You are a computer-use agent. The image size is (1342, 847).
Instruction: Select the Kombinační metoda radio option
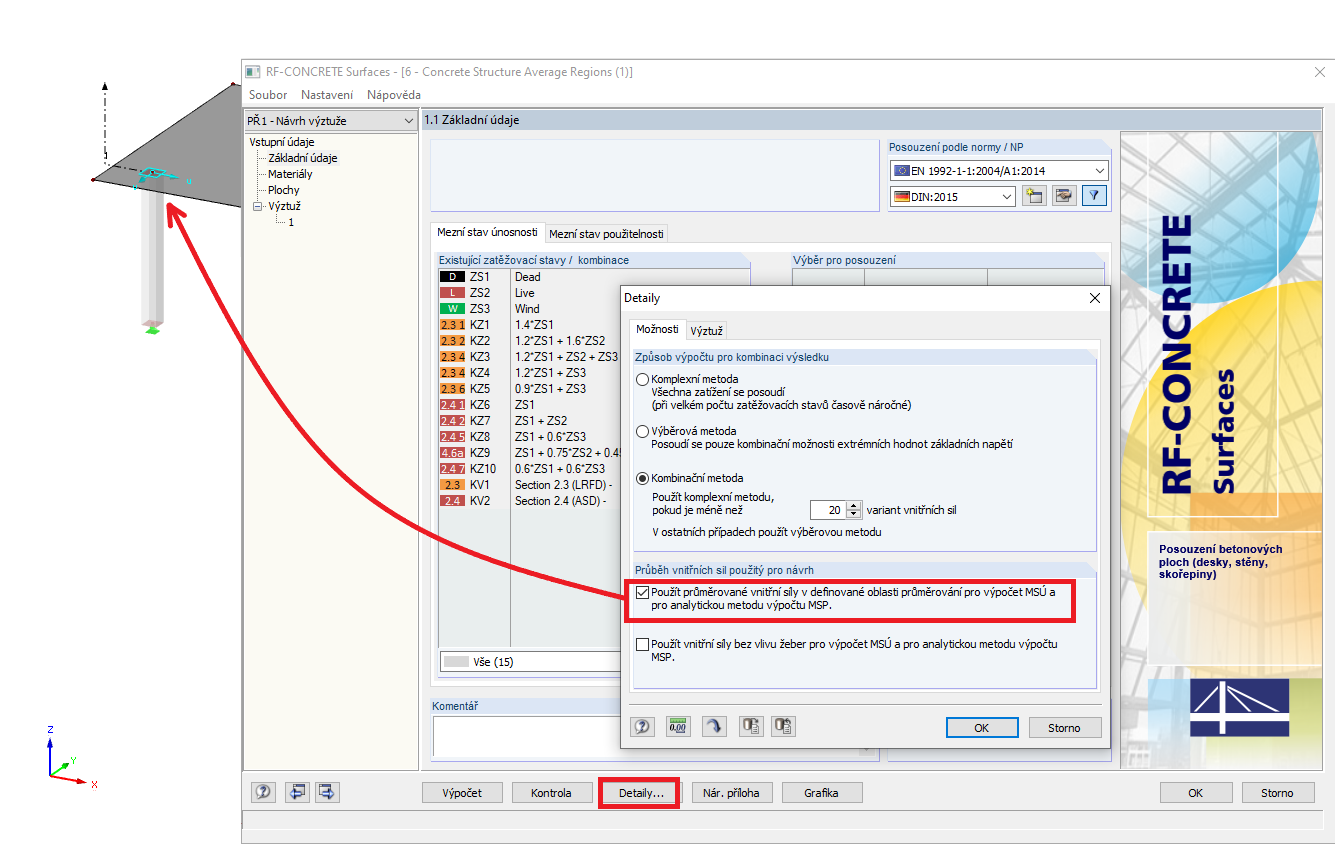(x=643, y=478)
